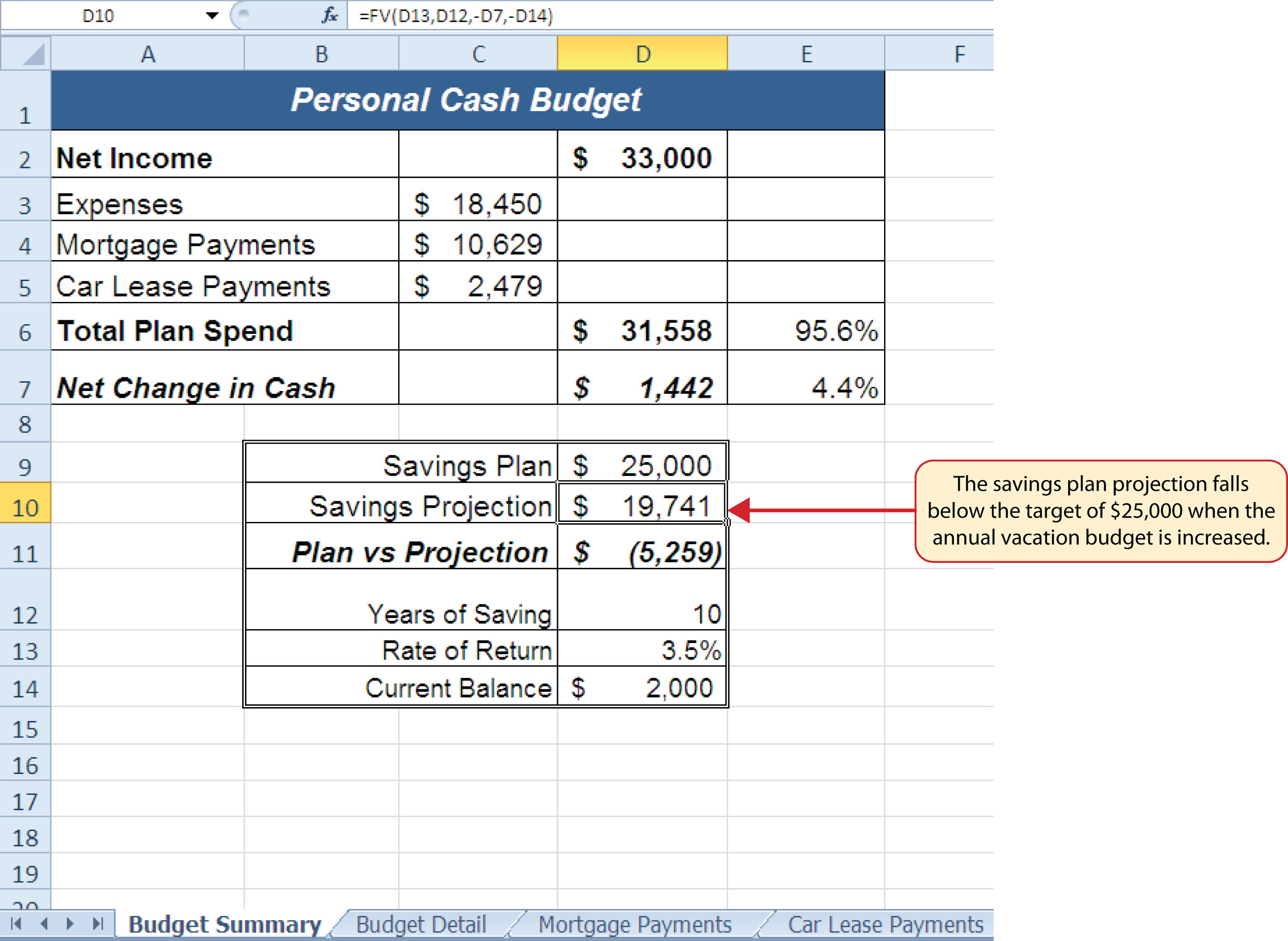The width and height of the screenshot is (1288, 941).
Task: Select the 95.6% percentage cell
Action: (806, 326)
